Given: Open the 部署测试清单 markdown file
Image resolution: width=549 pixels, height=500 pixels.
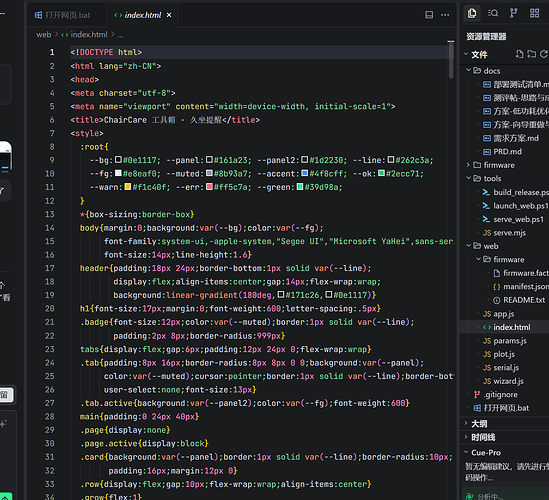Looking at the screenshot, I should click(521, 84).
